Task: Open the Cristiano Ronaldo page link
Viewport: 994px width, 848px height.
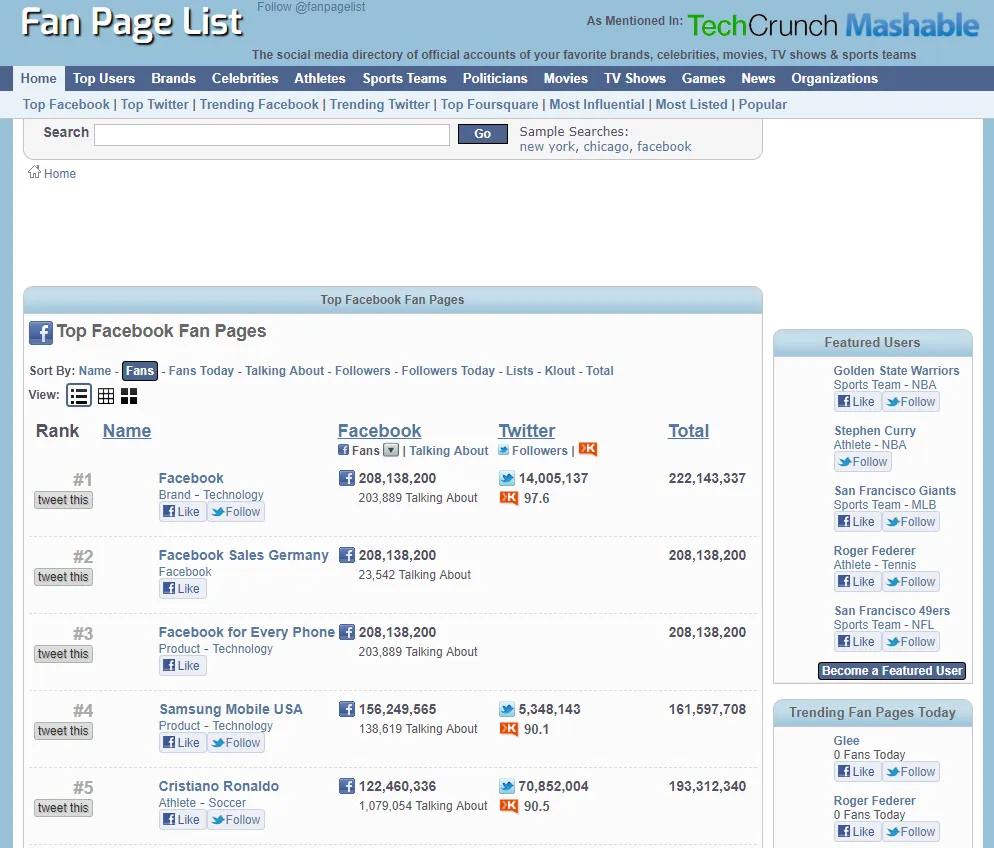Action: point(219,787)
